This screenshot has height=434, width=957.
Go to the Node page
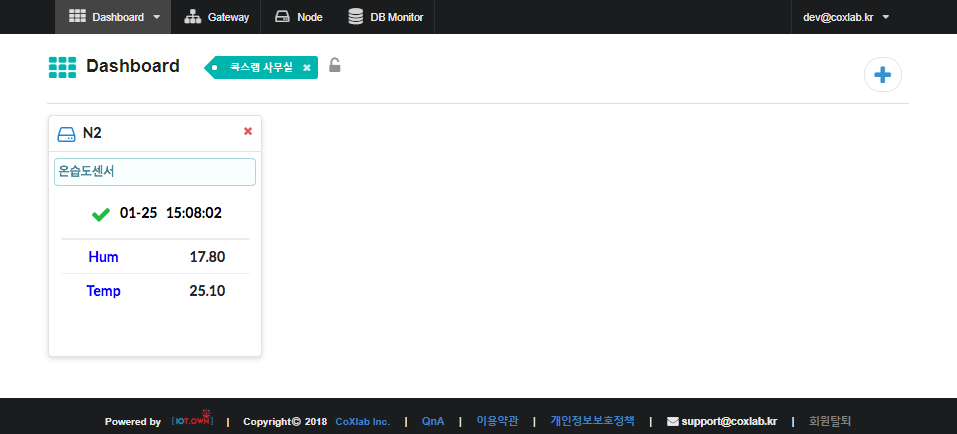click(x=298, y=17)
